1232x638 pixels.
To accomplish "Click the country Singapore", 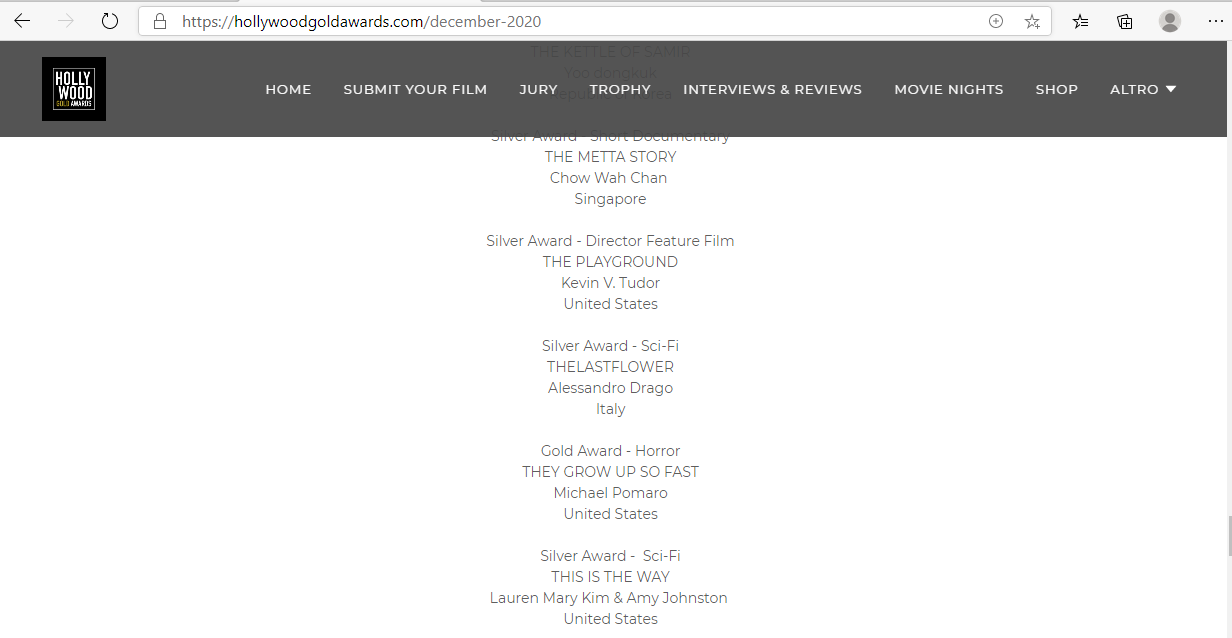I will coord(610,199).
